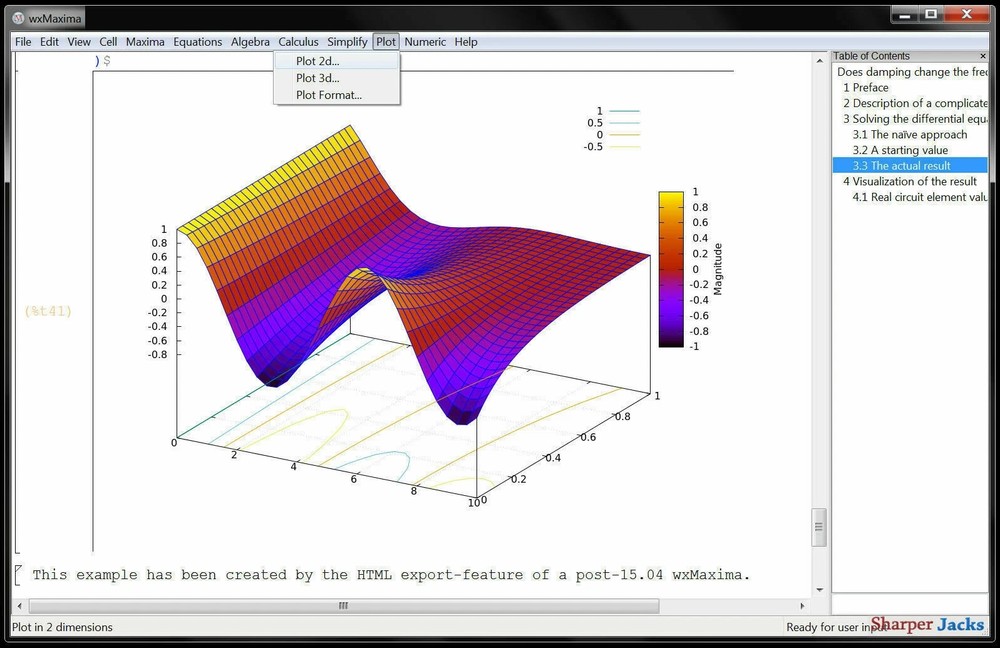Click the right arrow of the horizontal scrollbar

[x=804, y=605]
